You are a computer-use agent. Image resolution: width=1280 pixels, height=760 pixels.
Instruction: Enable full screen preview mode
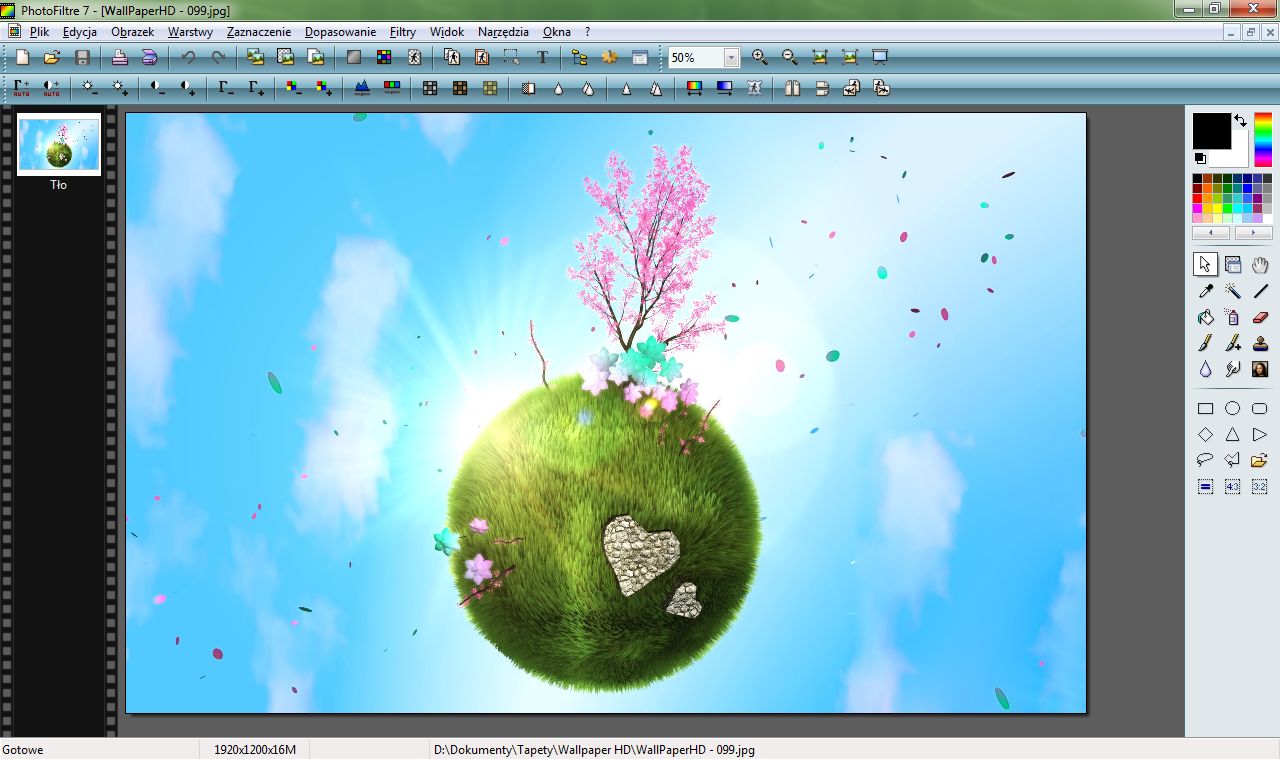tap(879, 57)
